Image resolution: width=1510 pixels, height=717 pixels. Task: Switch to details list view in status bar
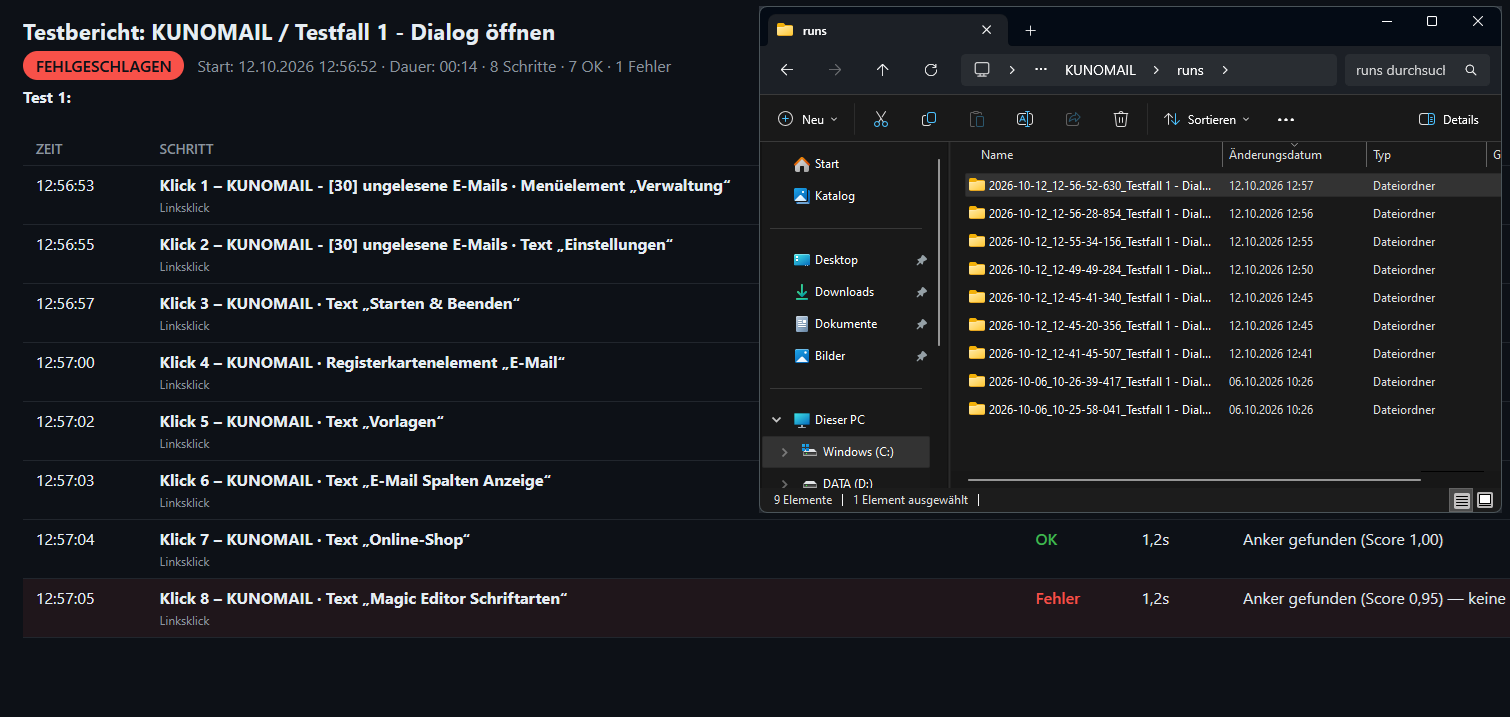point(1462,500)
